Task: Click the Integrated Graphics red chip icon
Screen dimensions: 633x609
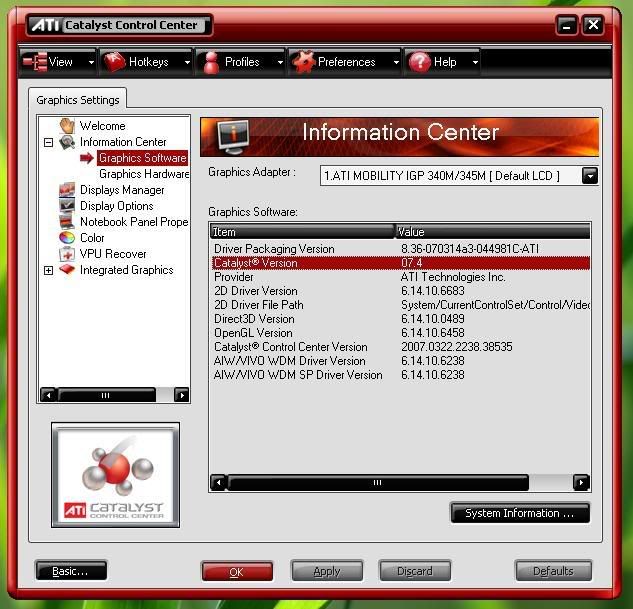Action: [67, 270]
